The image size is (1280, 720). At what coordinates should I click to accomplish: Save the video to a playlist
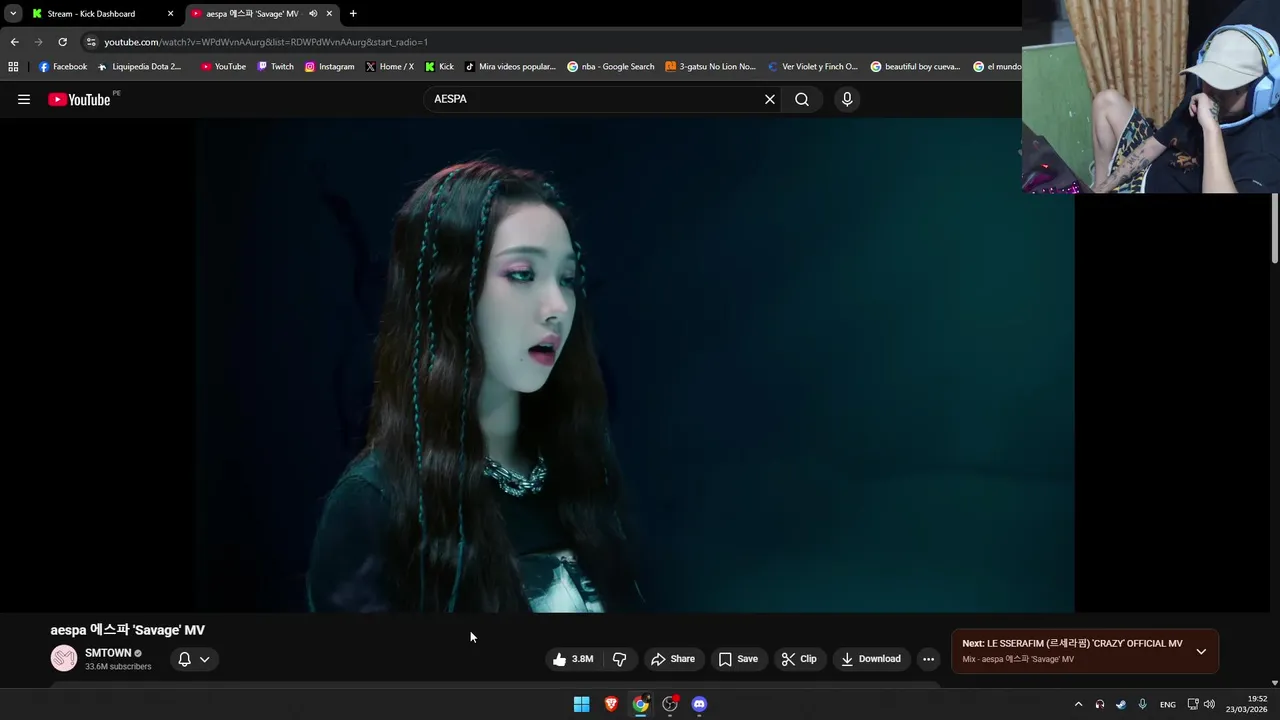738,659
